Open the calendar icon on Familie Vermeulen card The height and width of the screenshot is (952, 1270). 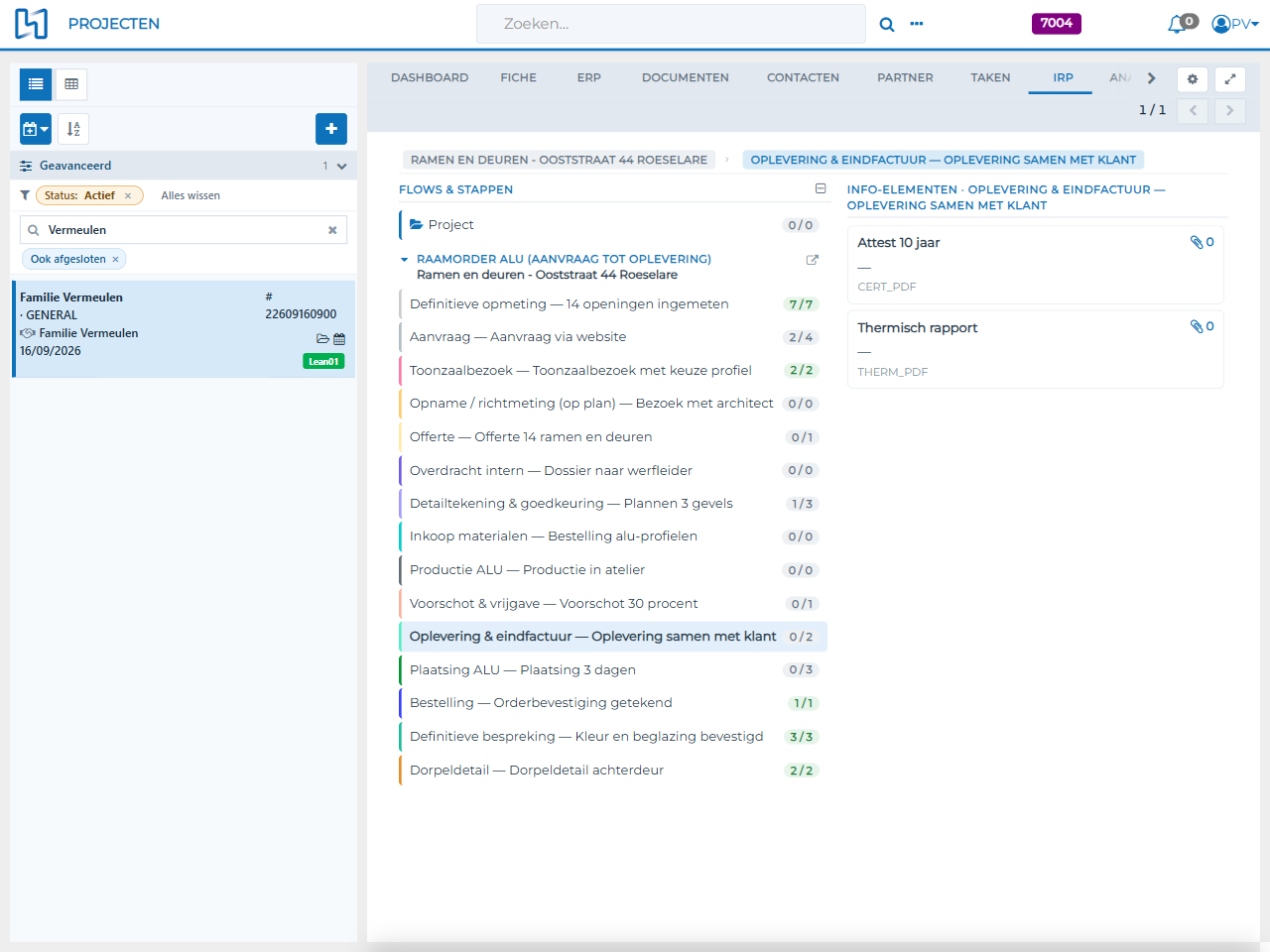[x=339, y=339]
